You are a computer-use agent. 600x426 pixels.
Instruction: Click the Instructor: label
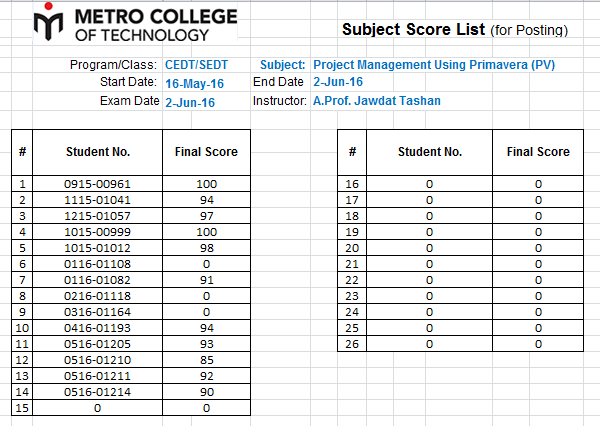280,101
